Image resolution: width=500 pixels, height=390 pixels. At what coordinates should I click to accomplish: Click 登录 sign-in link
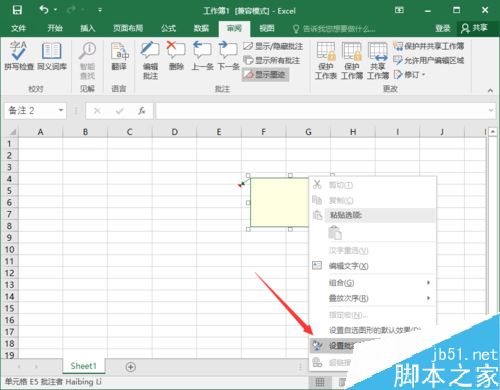[443, 28]
